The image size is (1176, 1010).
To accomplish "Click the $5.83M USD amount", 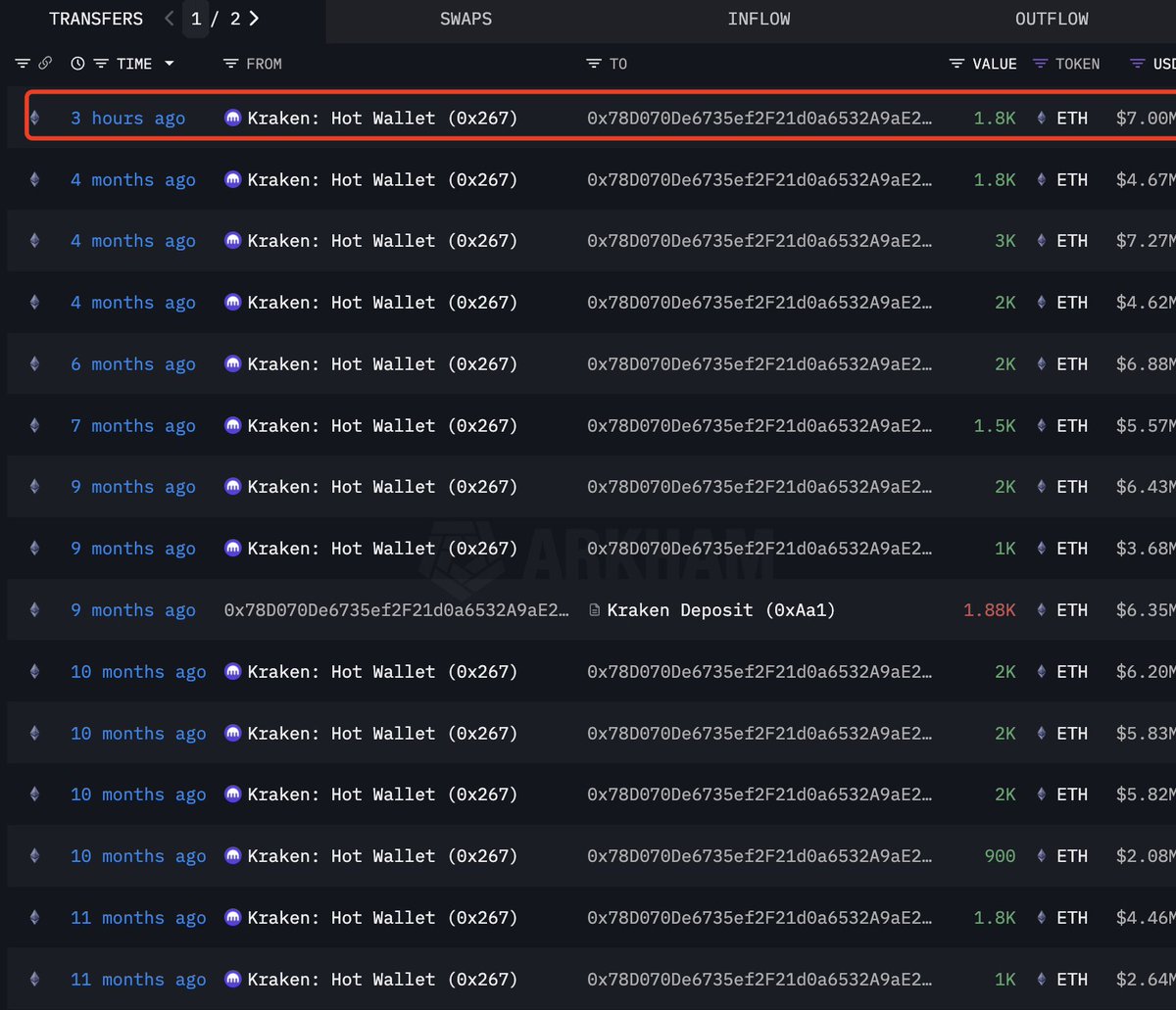I will 1145,734.
